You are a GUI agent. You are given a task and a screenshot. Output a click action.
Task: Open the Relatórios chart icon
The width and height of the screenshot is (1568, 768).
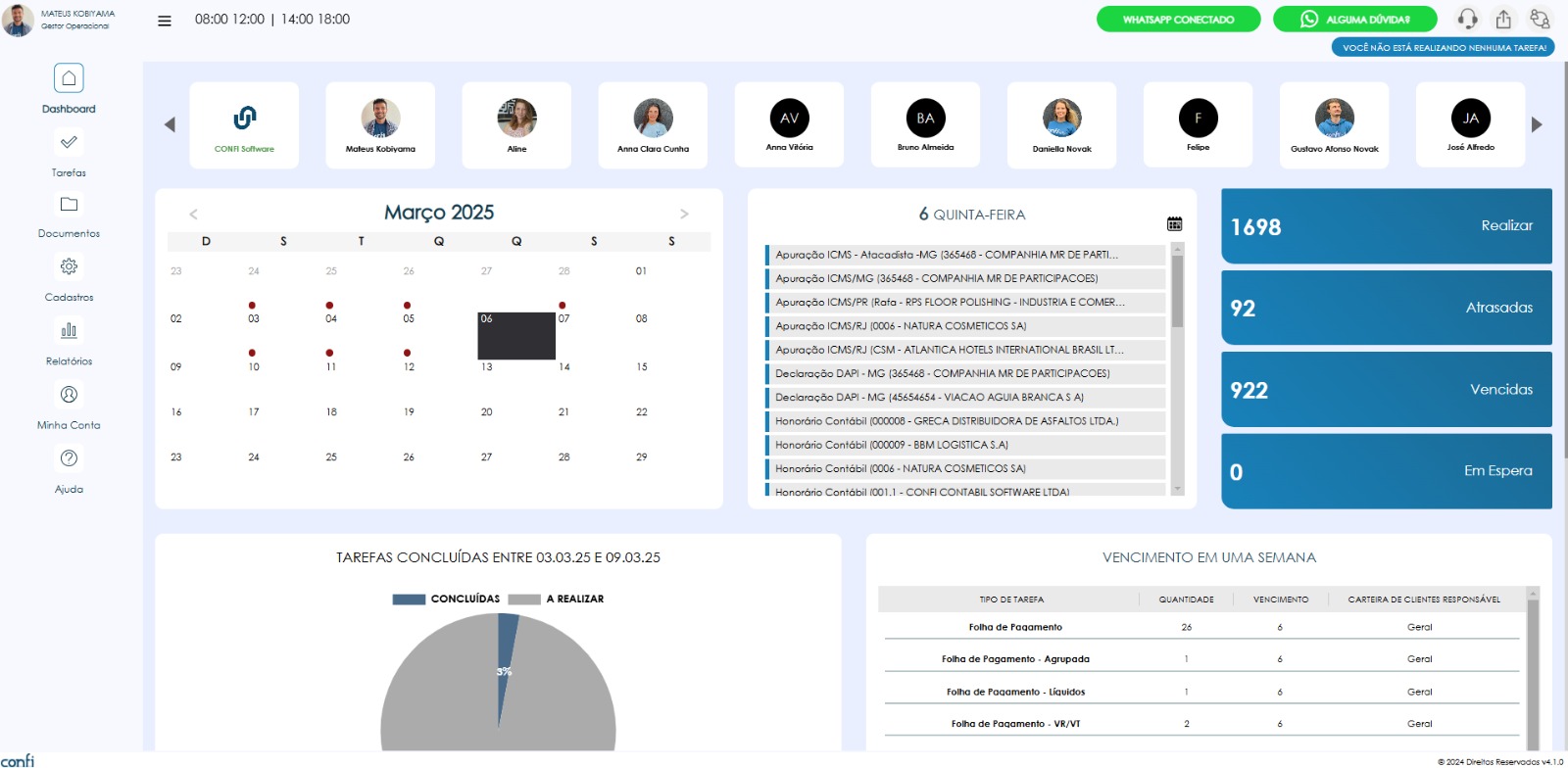pos(69,330)
